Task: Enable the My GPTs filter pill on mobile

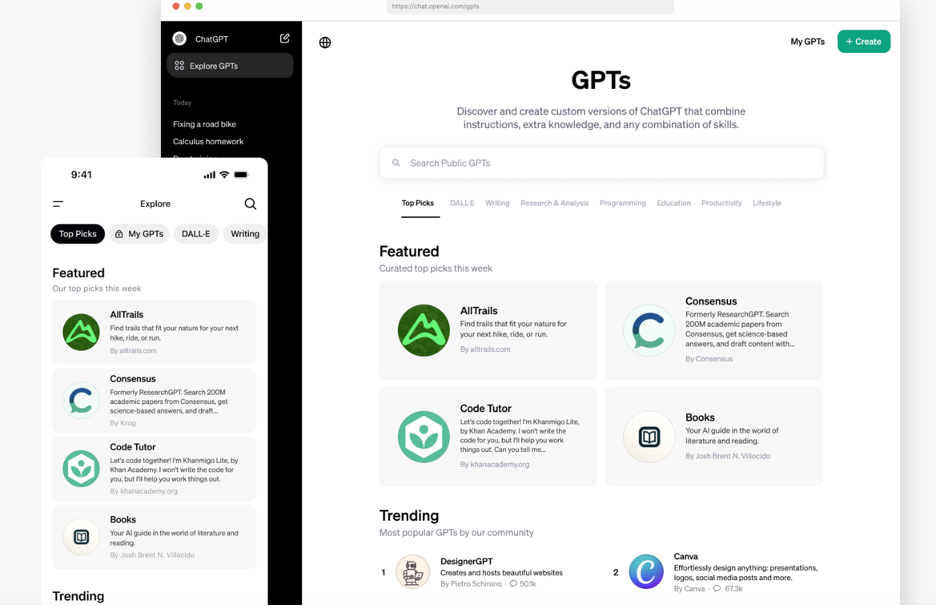Action: click(139, 233)
